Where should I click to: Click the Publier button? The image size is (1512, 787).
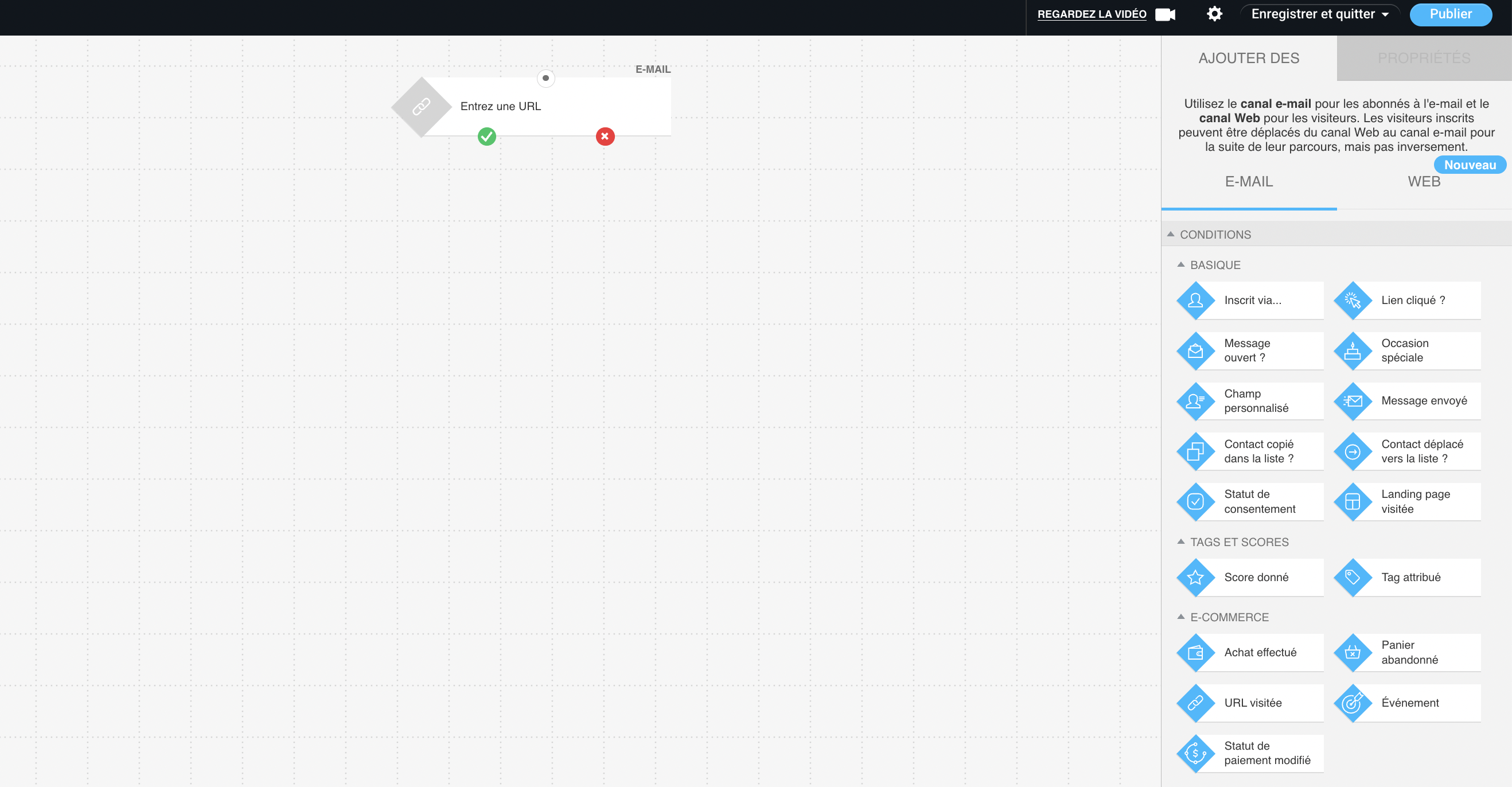point(1451,14)
